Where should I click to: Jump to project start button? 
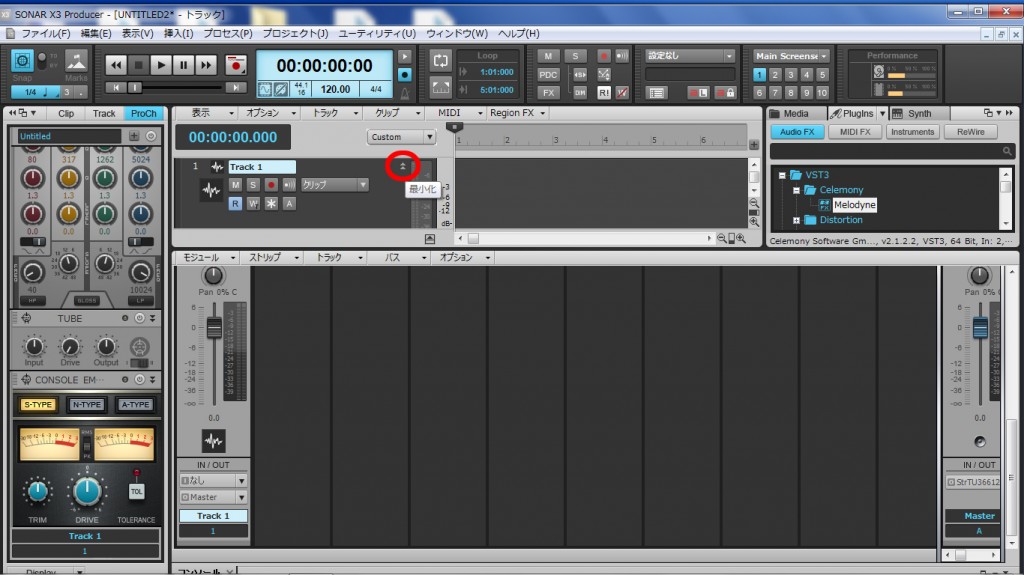[116, 88]
